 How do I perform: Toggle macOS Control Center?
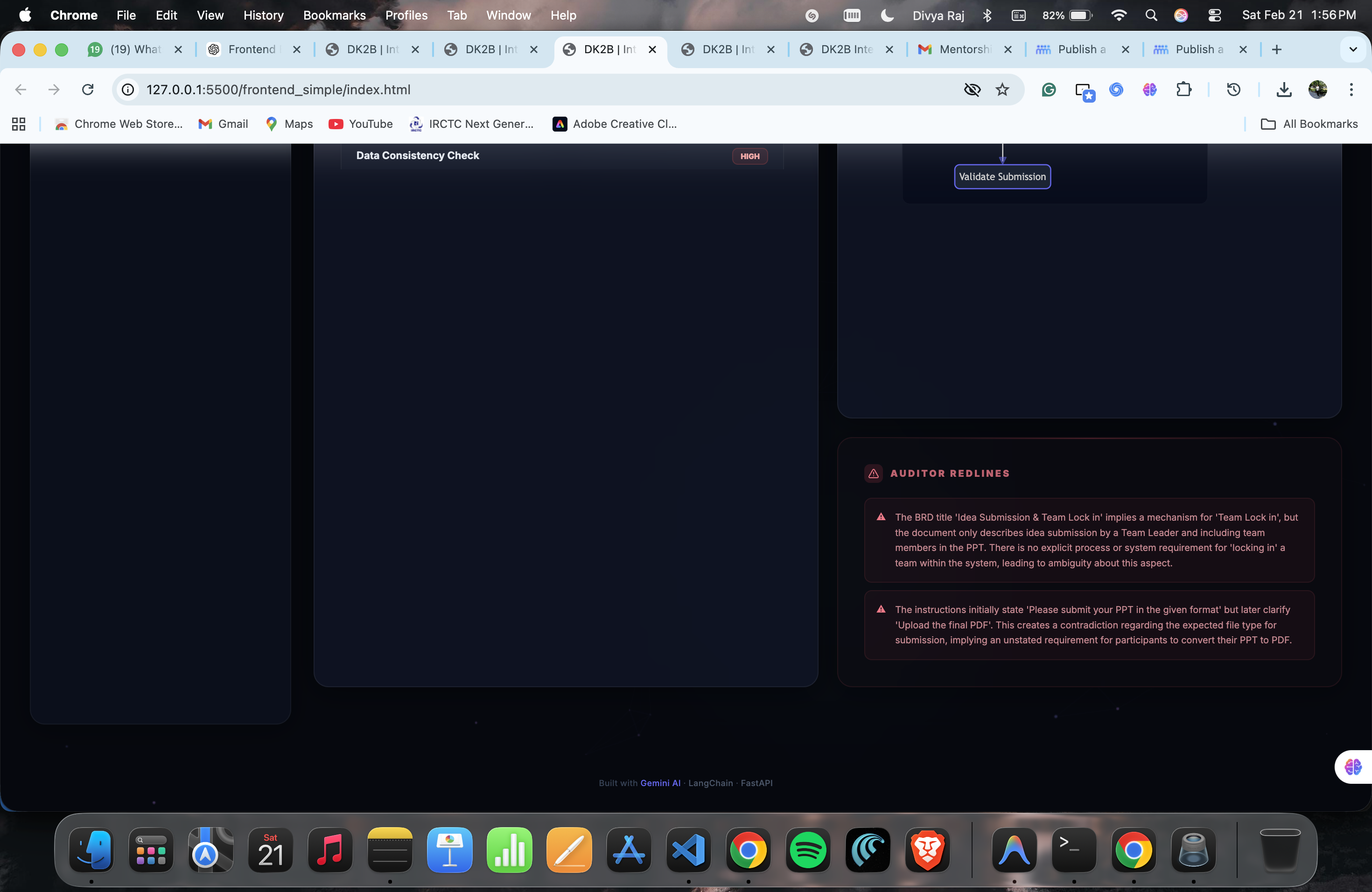coord(1215,15)
